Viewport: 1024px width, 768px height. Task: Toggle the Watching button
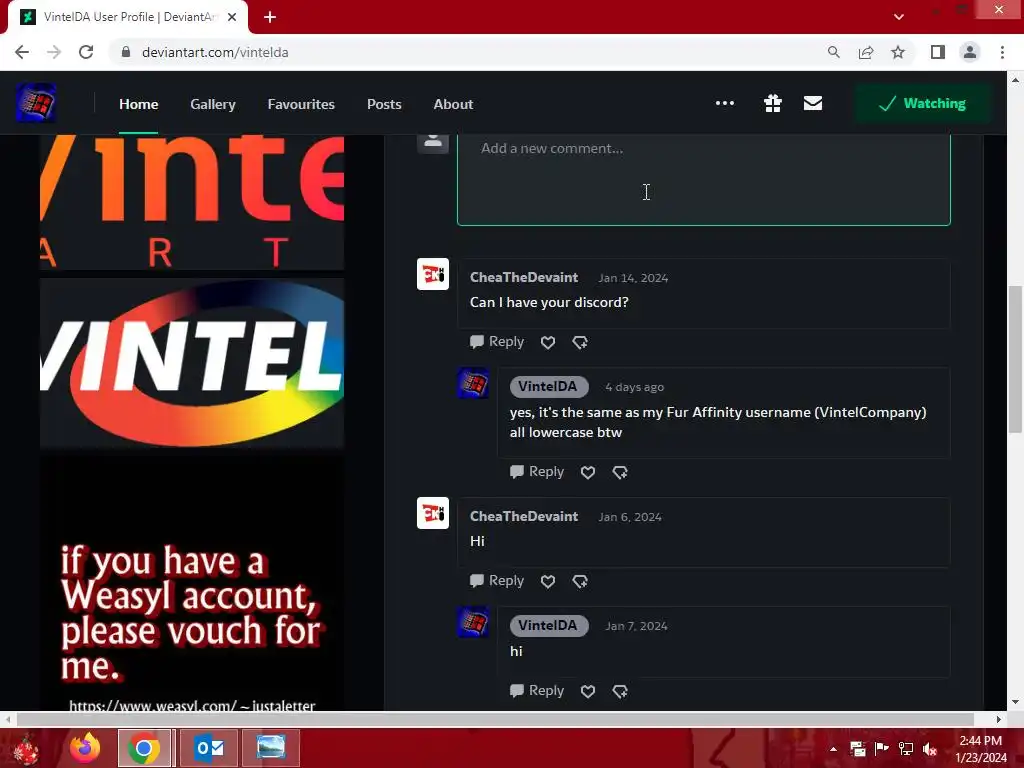(922, 103)
